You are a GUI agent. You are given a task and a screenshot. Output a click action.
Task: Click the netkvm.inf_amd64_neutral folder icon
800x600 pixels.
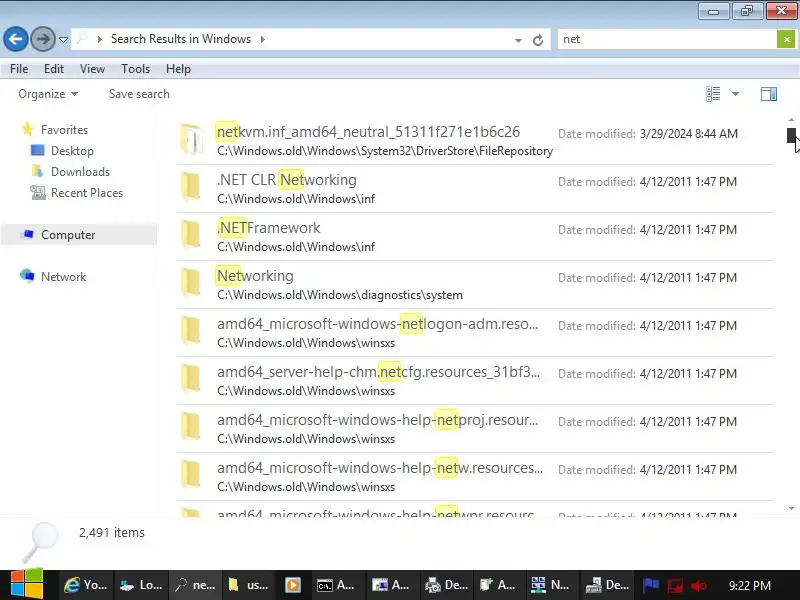192,139
